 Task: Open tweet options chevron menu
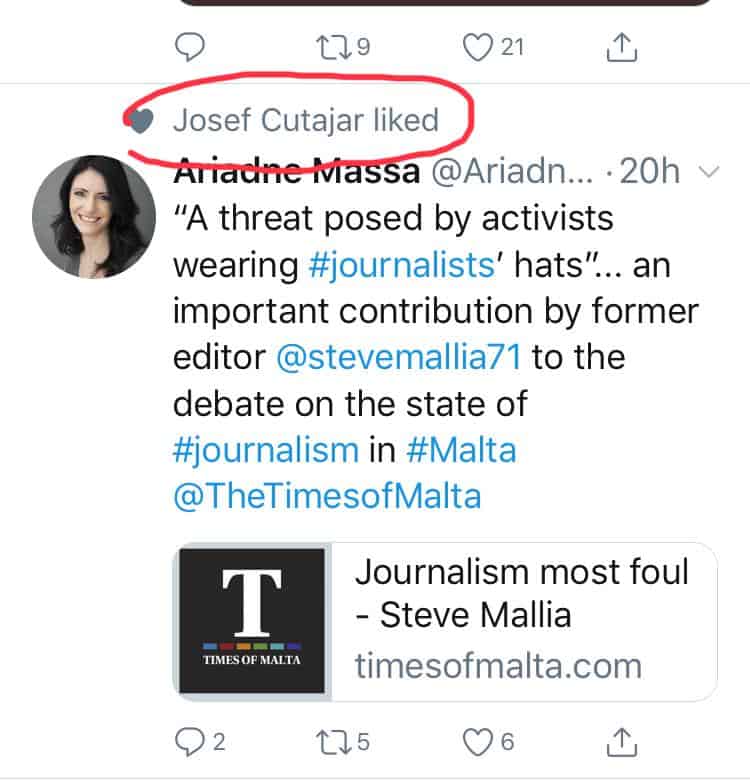pos(707,173)
